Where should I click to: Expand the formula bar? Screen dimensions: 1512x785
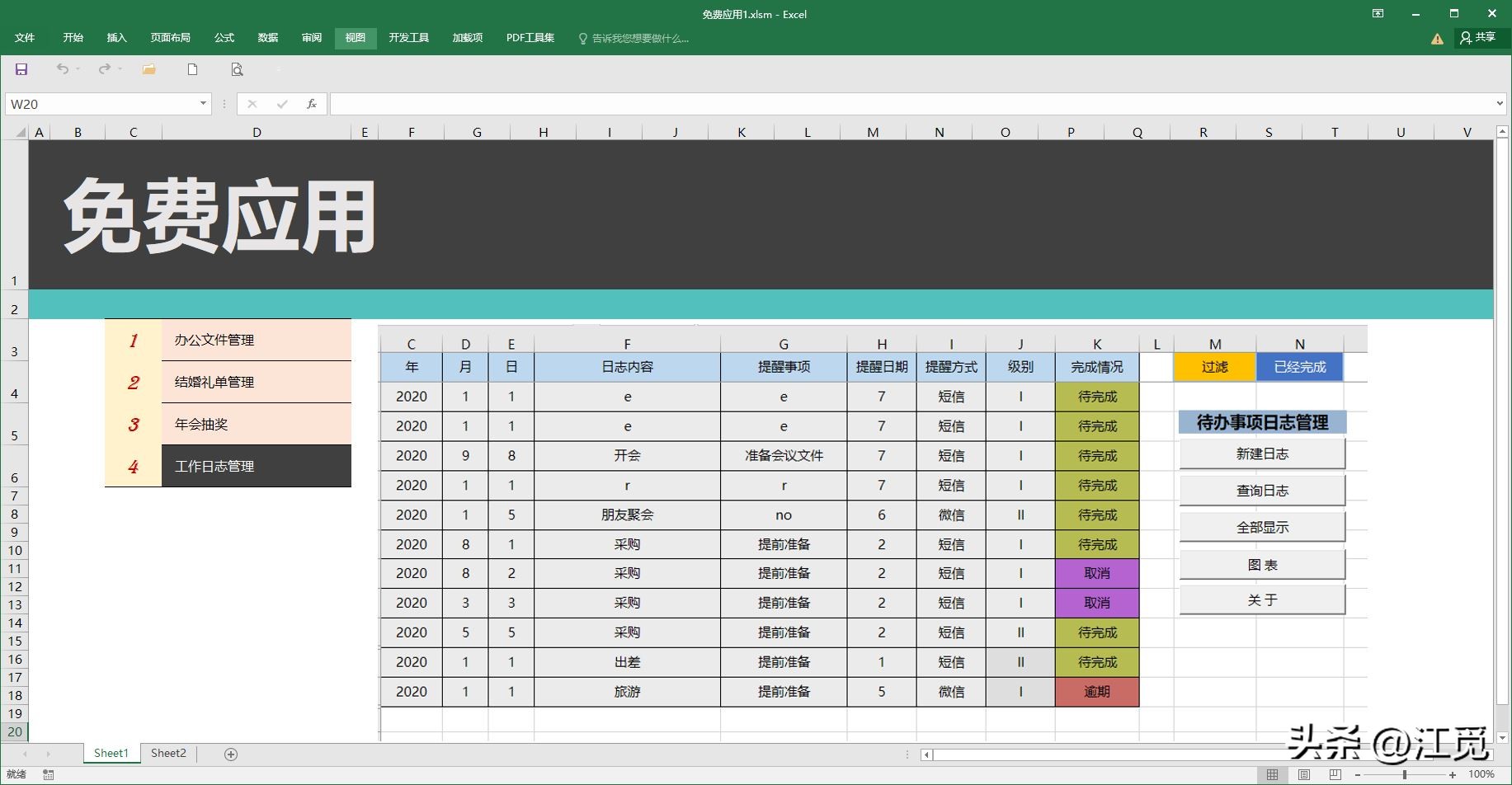pyautogui.click(x=1500, y=104)
